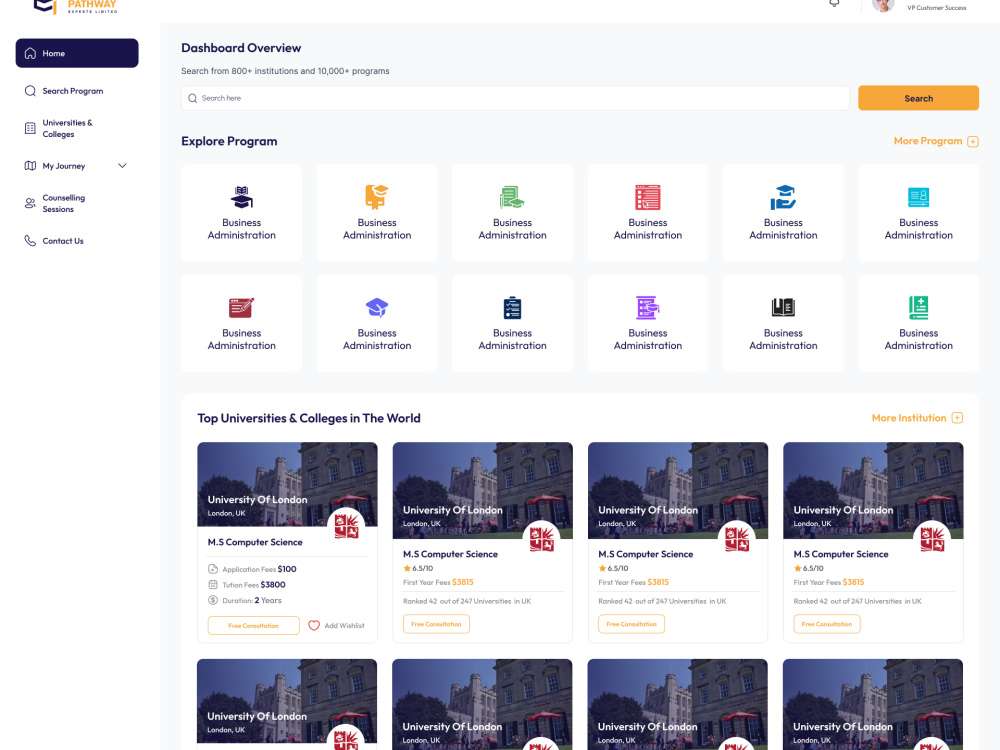Image resolution: width=1000 pixels, height=750 pixels.
Task: Focus the Search here input field
Action: click(x=515, y=98)
